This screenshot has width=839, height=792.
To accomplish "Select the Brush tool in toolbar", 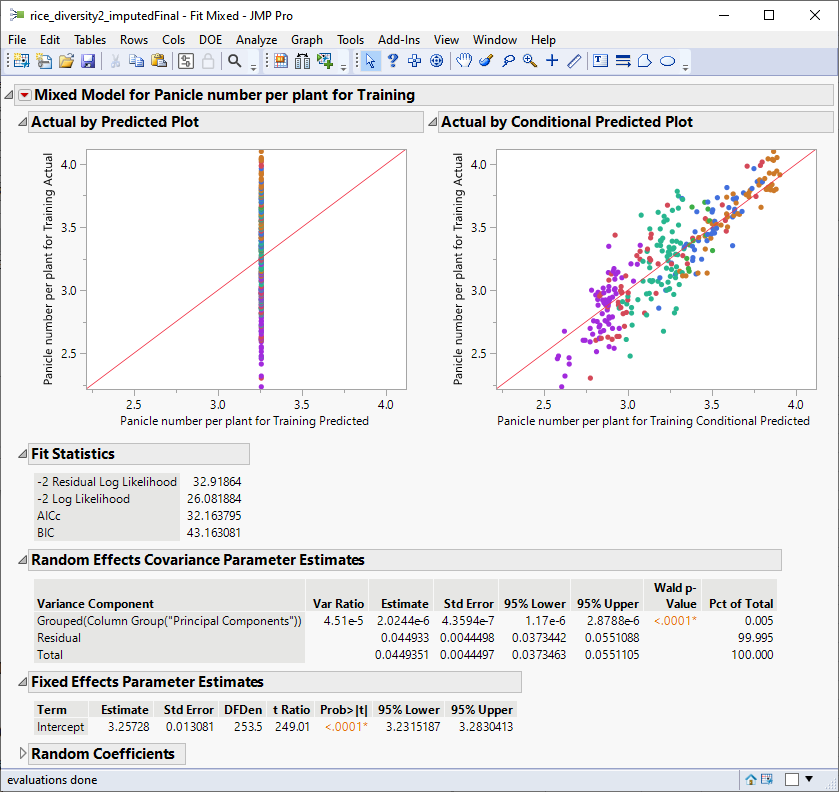I will [x=486, y=61].
